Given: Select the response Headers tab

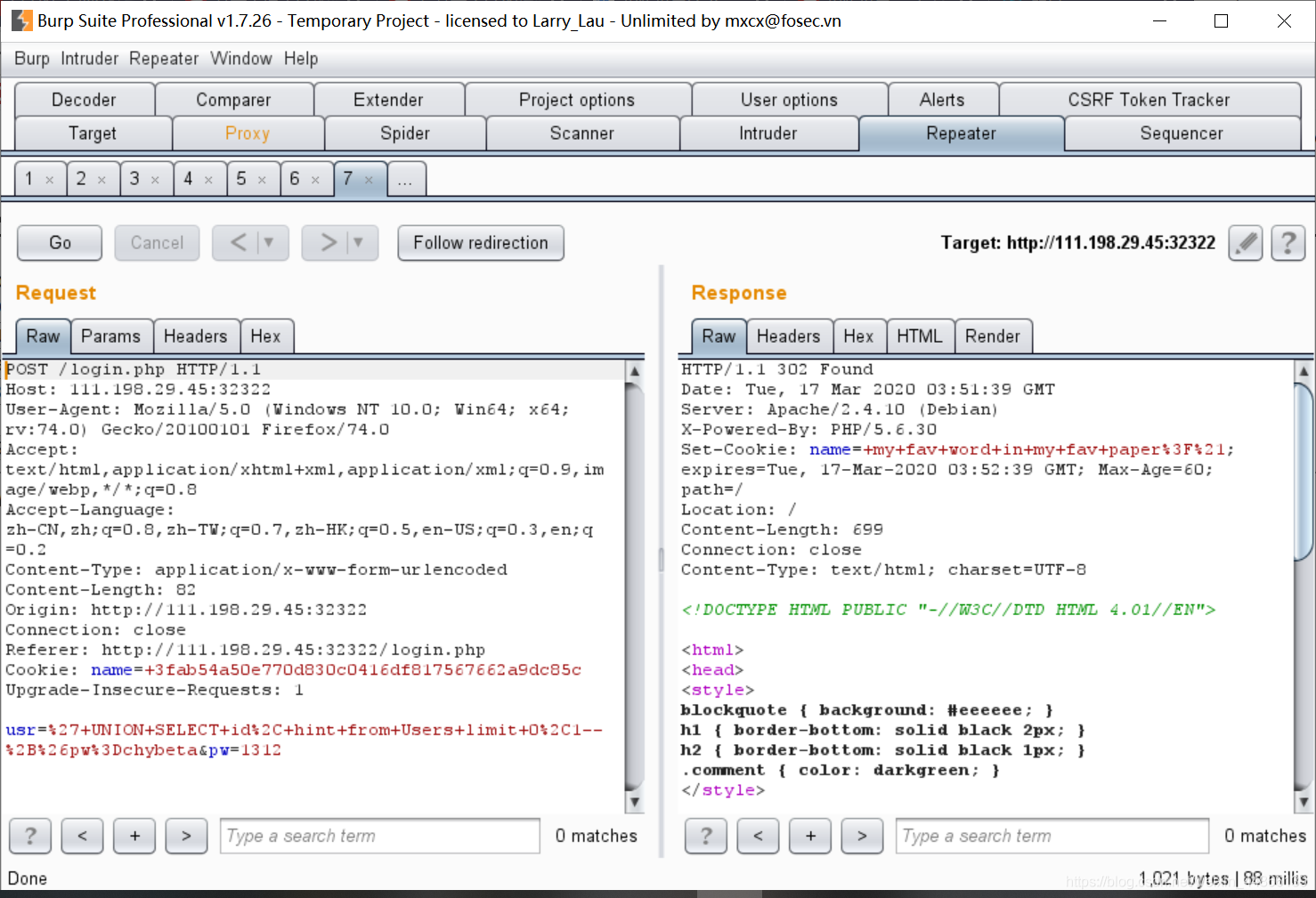Looking at the screenshot, I should pos(789,336).
